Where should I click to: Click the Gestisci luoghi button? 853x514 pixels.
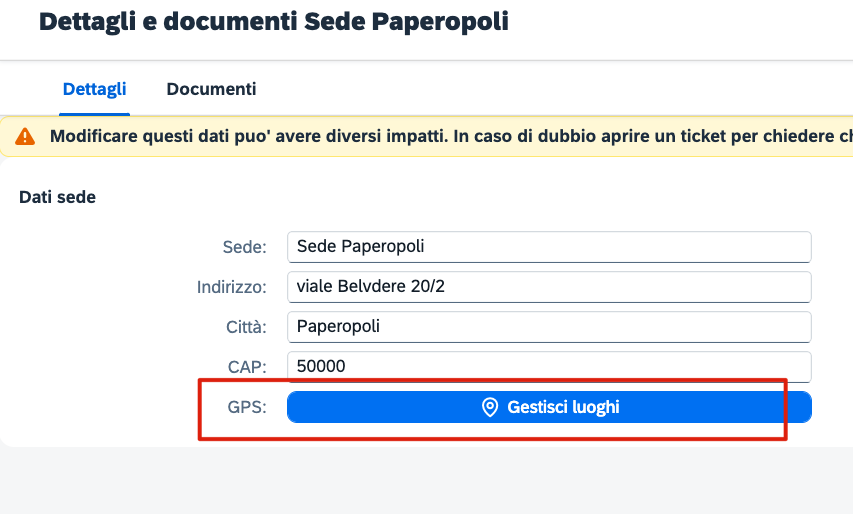(549, 407)
